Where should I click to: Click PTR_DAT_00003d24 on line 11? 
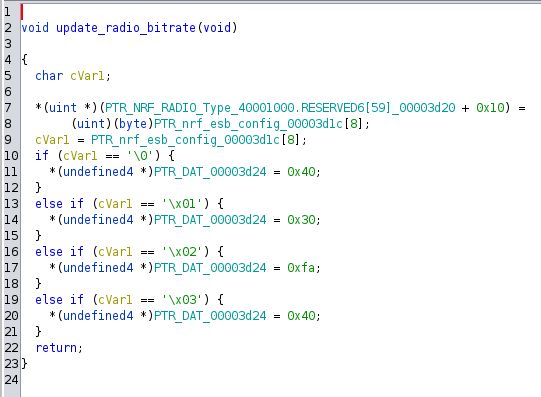coord(210,171)
